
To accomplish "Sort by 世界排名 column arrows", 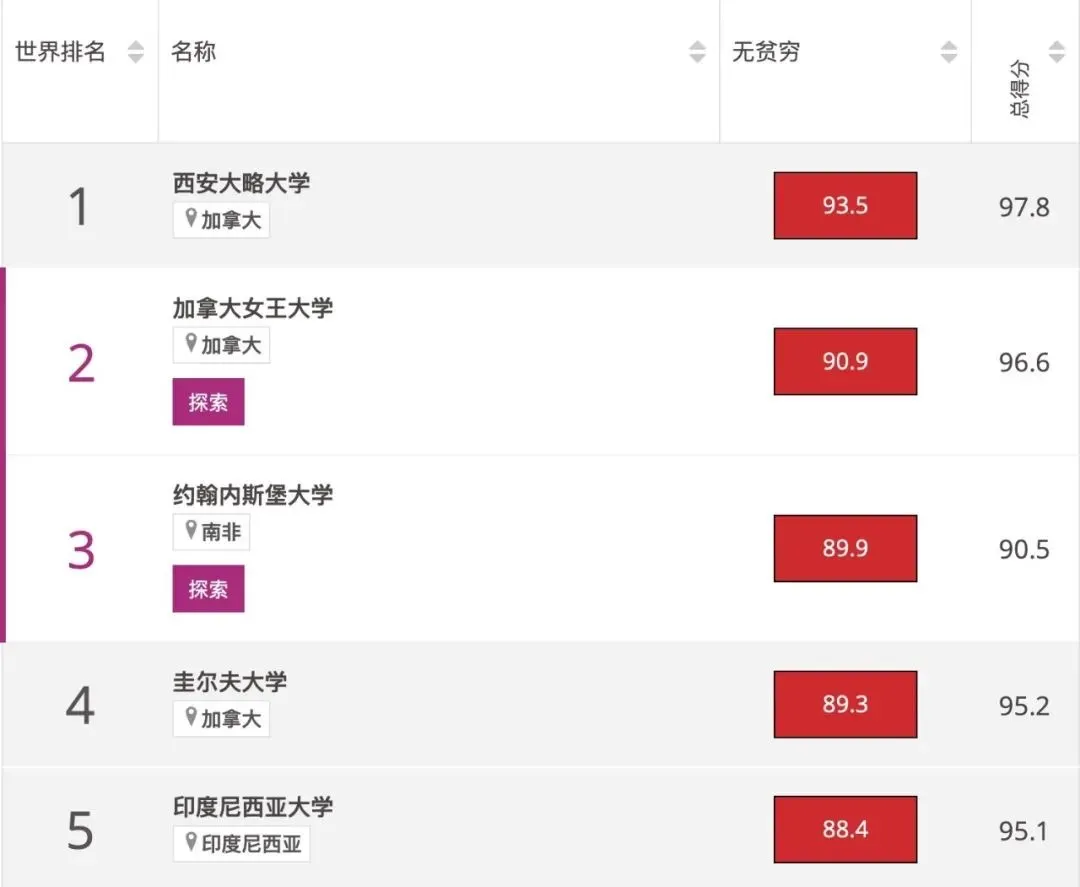I will click(136, 52).
